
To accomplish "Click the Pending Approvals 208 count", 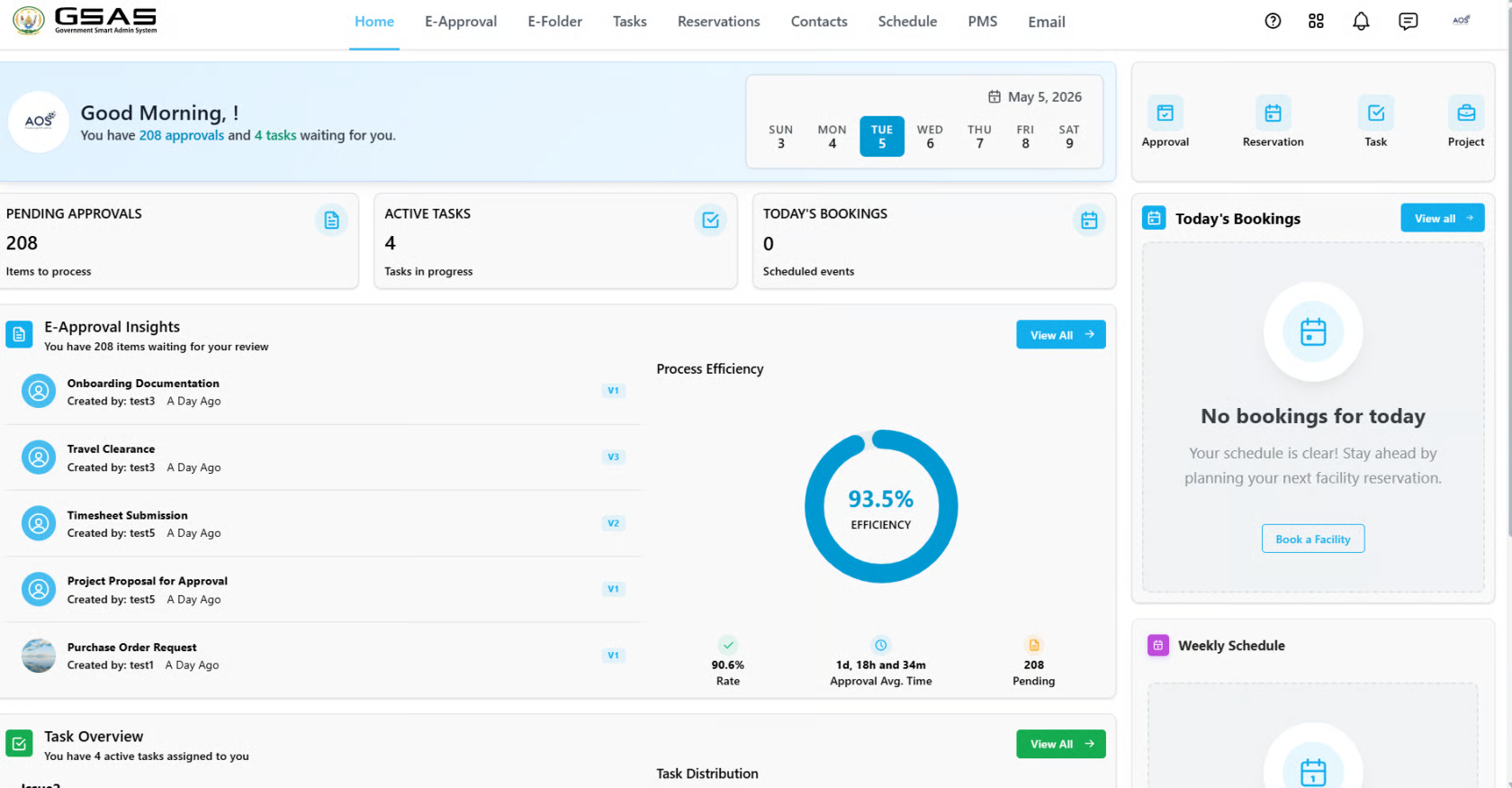I will click(22, 243).
